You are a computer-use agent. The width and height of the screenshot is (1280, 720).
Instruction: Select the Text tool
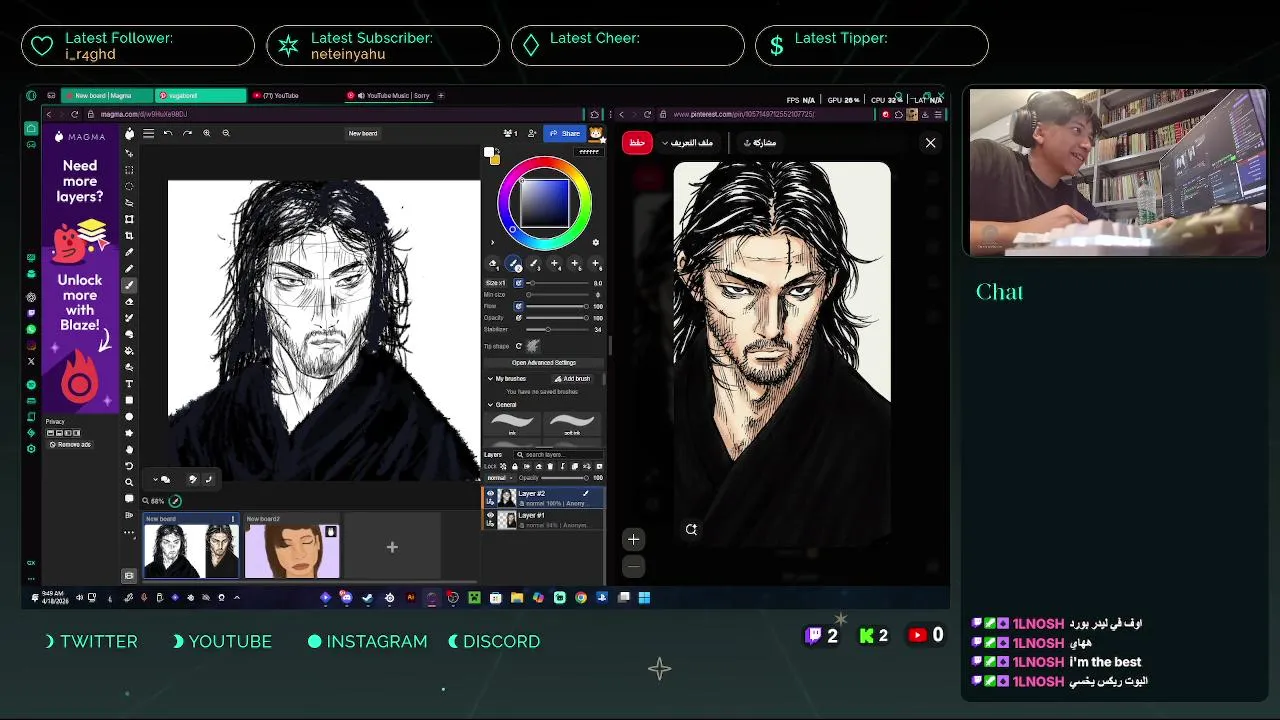(x=129, y=384)
